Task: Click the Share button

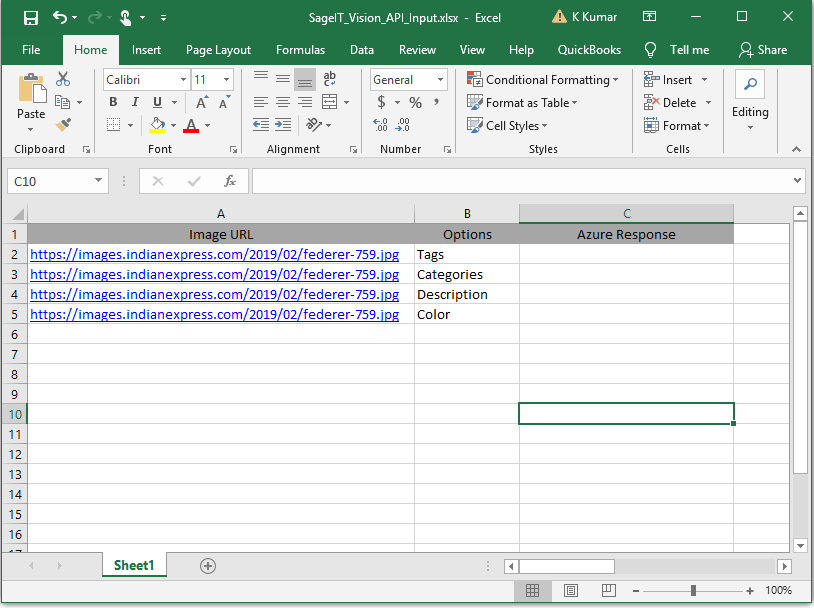Action: (763, 50)
